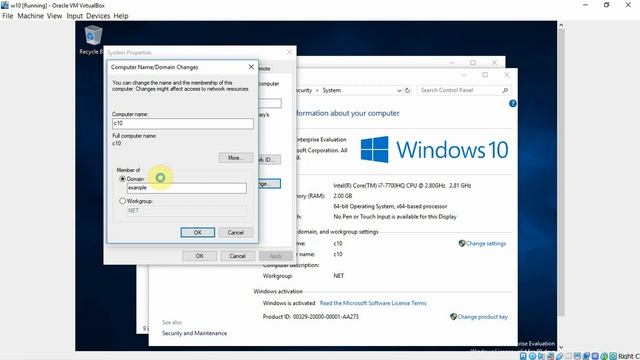This screenshot has width=640, height=360.
Task: Click 'No Pen or Touch Input' text
Action: [x=395, y=217]
